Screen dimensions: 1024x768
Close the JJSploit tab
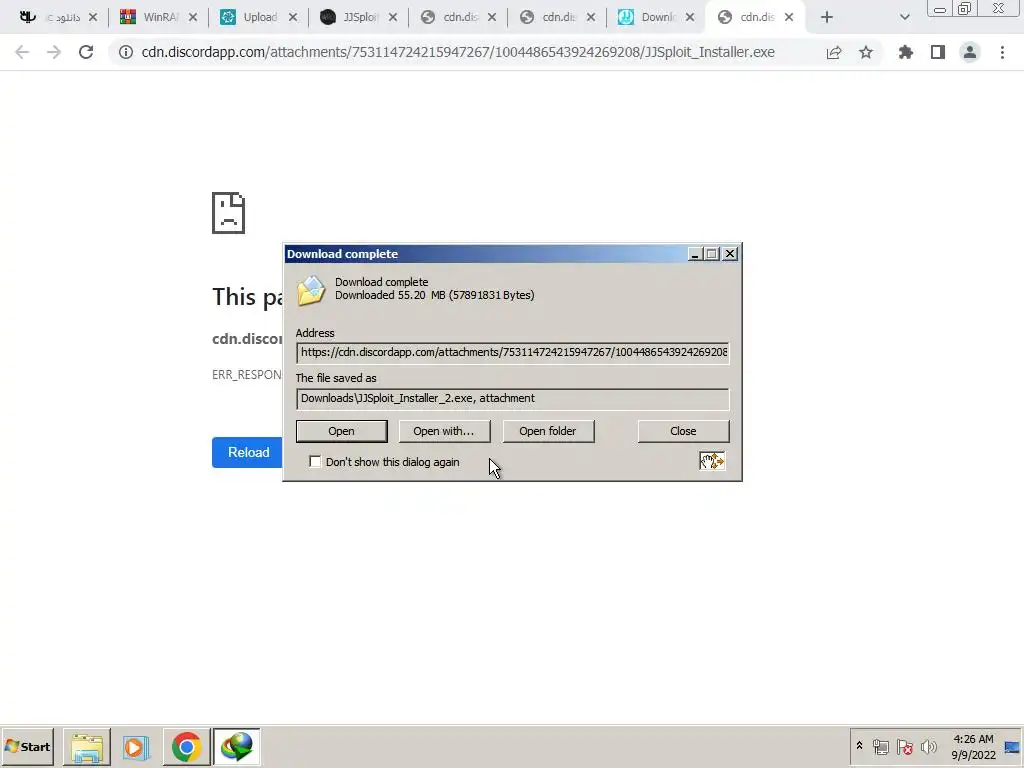(392, 18)
